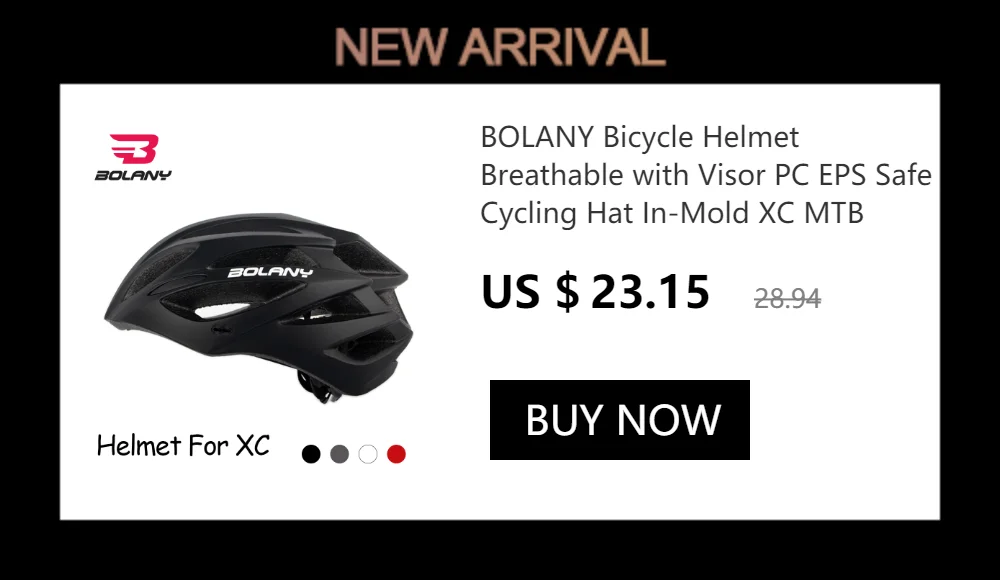Click the crossed-out 28.94 original price

(x=788, y=298)
